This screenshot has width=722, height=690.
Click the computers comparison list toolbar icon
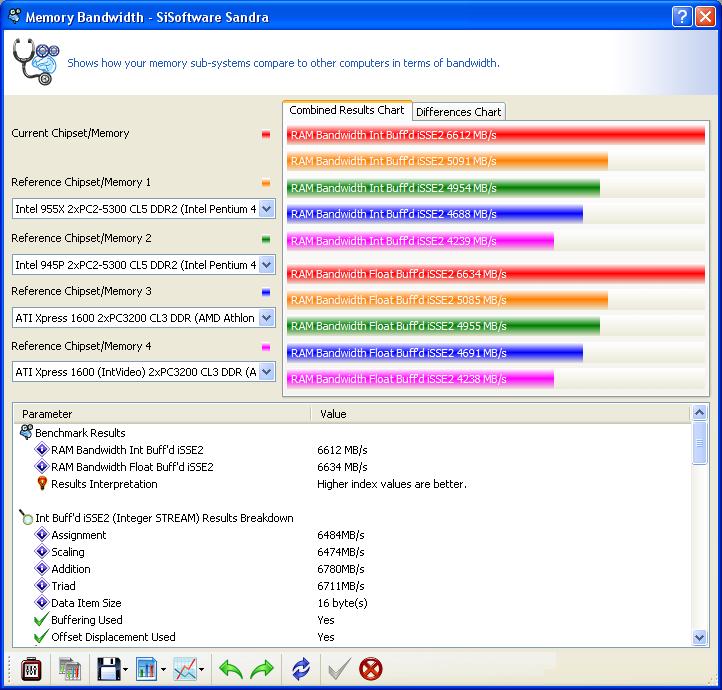70,669
